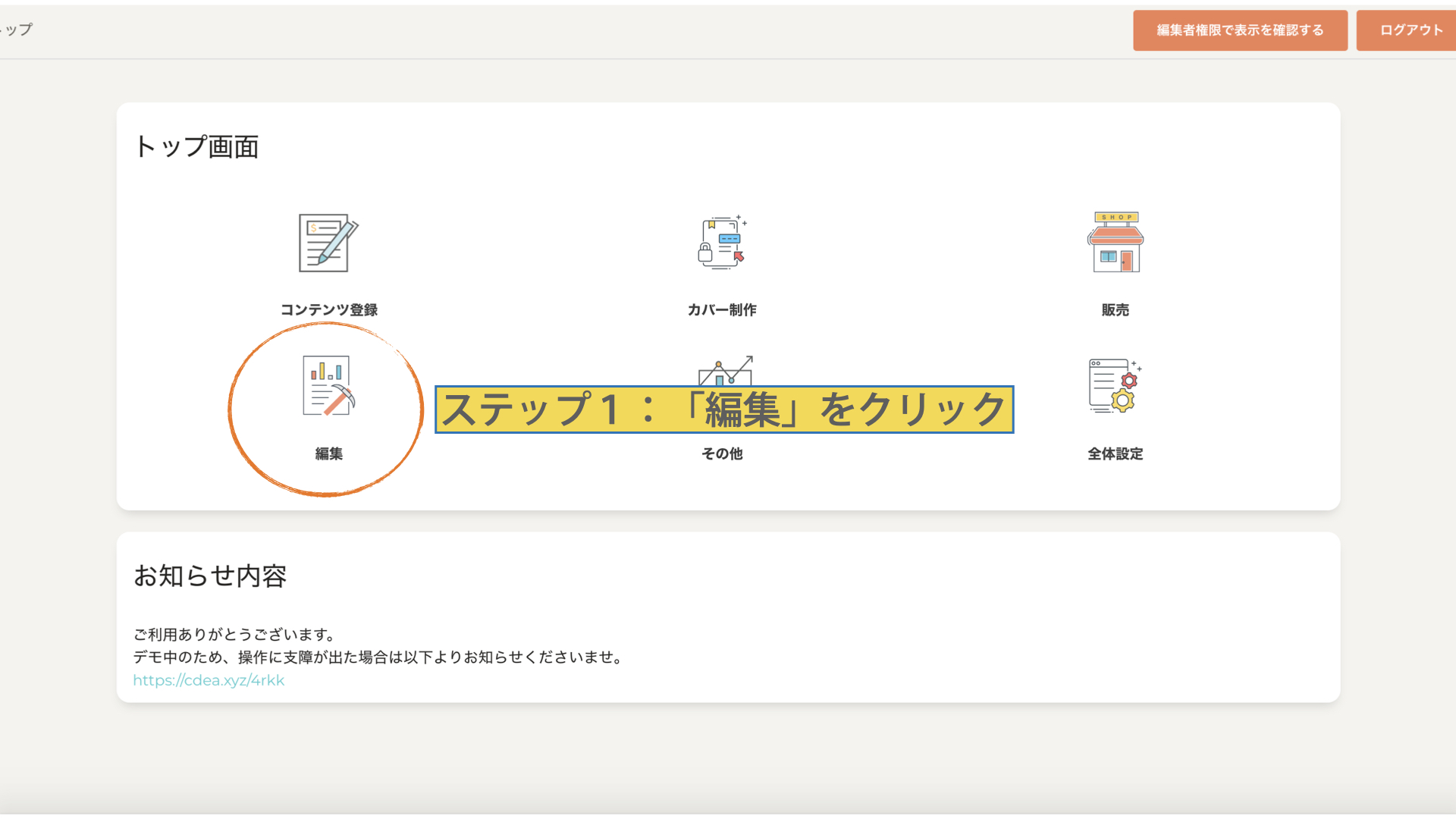The width and height of the screenshot is (1456, 819).
Task: Click the その他 text label
Action: coord(722,453)
